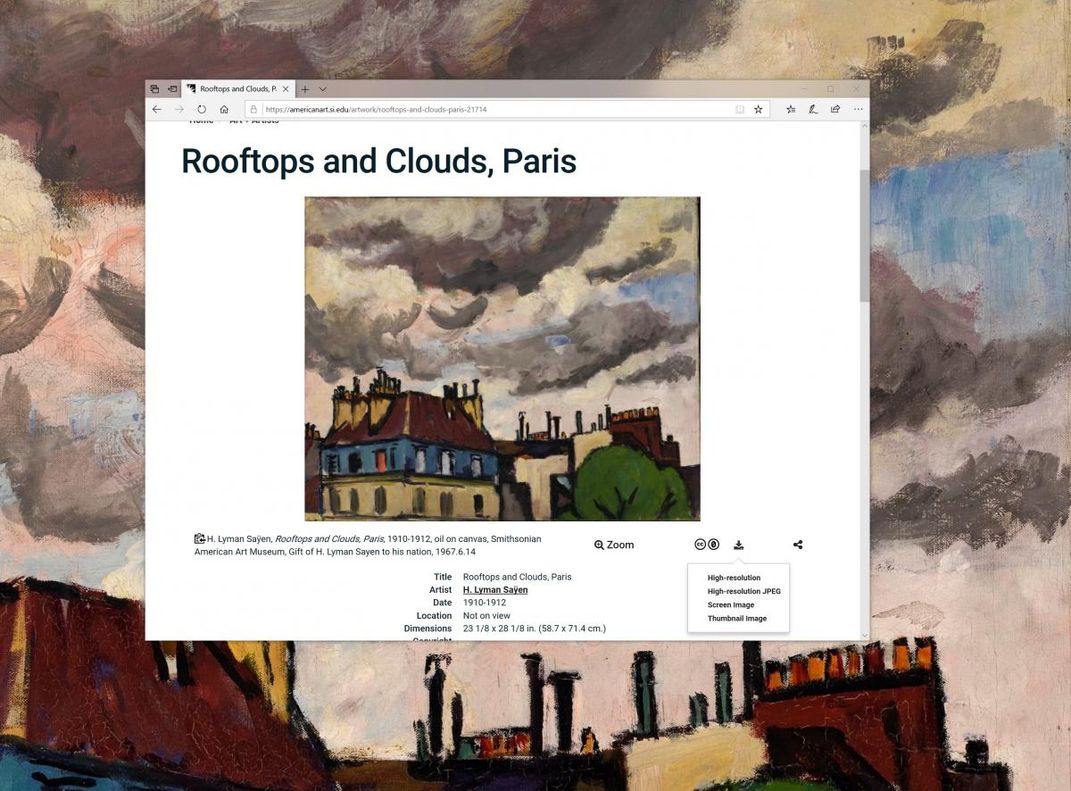Click the media caption icon before H. Lyman
Image resolution: width=1071 pixels, height=791 pixels.
199,539
